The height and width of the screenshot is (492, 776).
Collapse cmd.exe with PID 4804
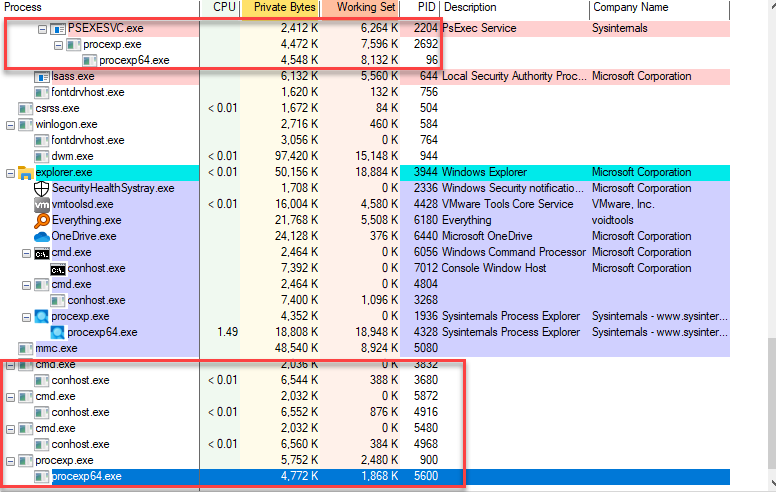26,285
